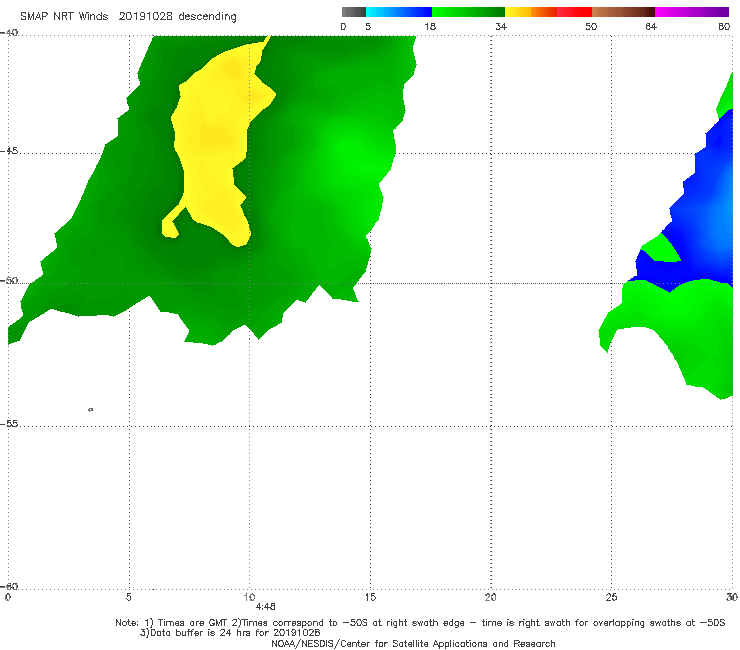The width and height of the screenshot is (740, 650).
Task: Click the latitude label '-60'
Action: [9, 586]
